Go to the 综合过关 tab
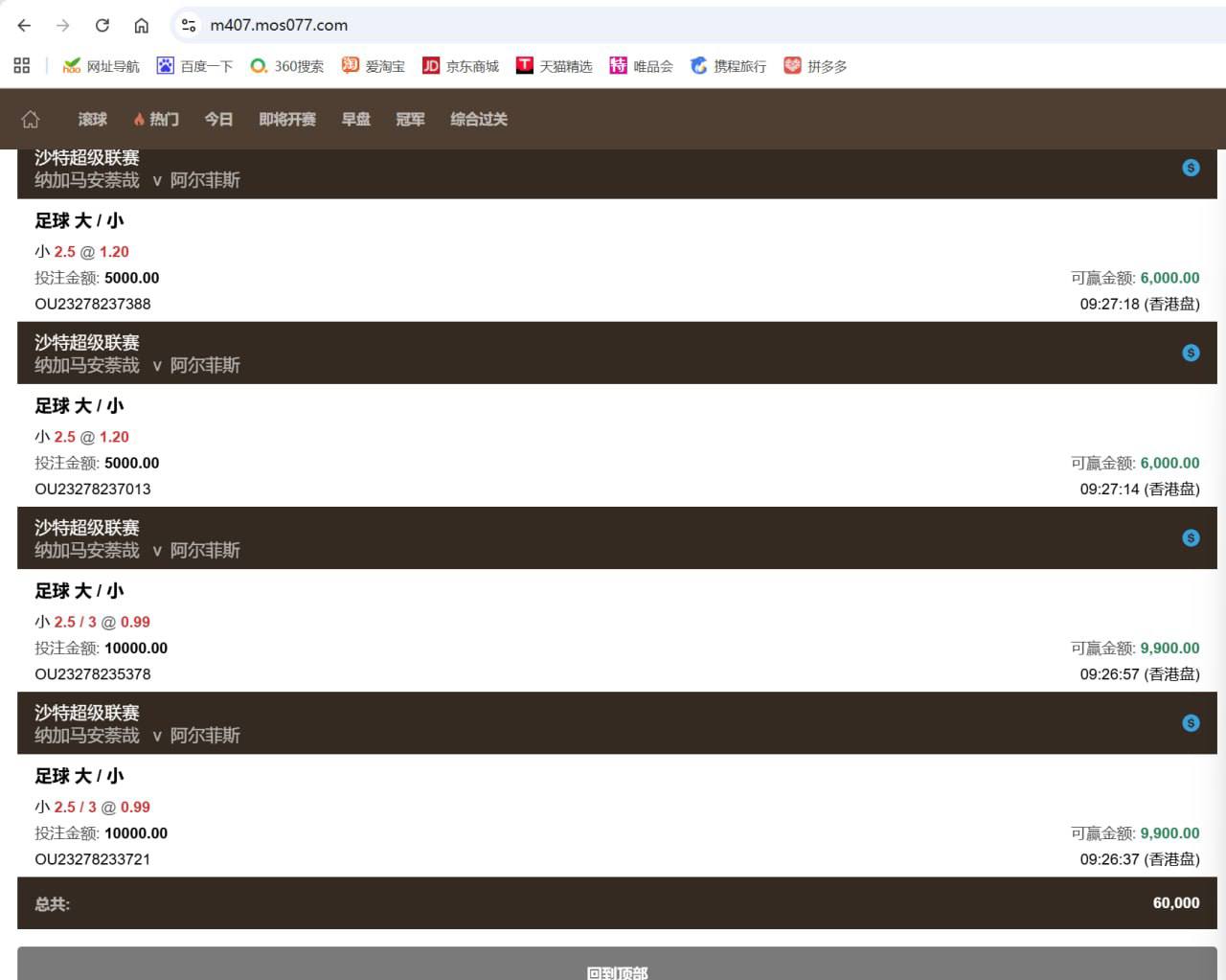1226x980 pixels. point(479,119)
